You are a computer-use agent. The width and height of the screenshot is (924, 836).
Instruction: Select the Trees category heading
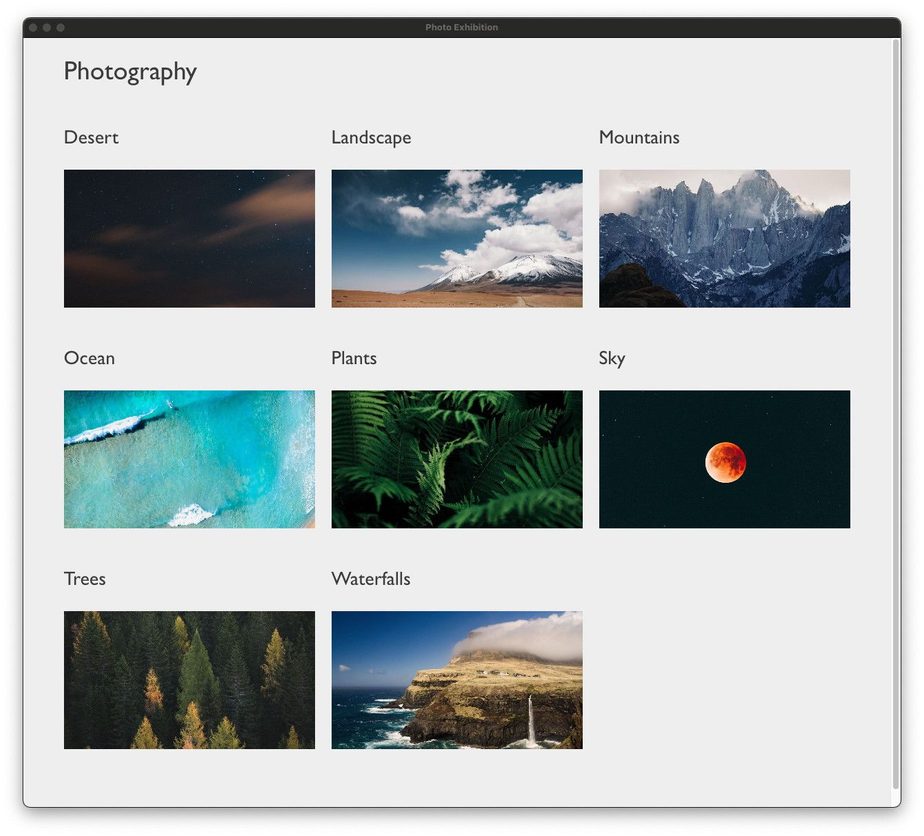85,580
